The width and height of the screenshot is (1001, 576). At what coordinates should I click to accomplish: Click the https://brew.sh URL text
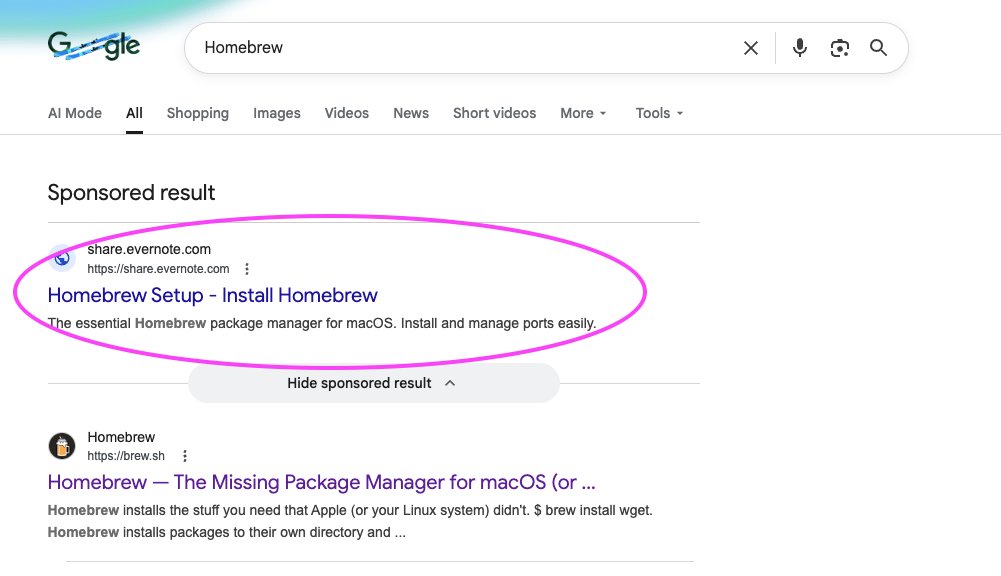pyautogui.click(x=126, y=456)
